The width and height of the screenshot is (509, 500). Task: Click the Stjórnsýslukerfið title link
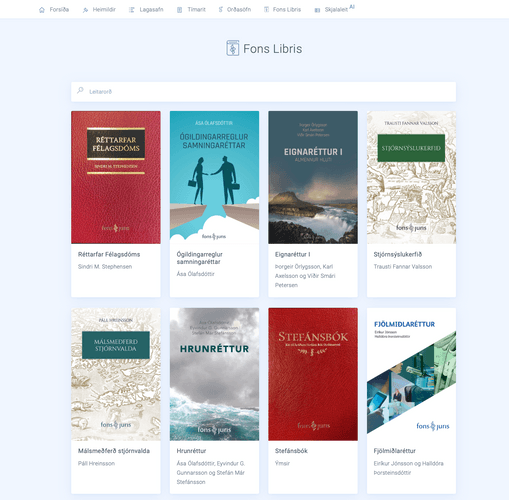click(398, 254)
